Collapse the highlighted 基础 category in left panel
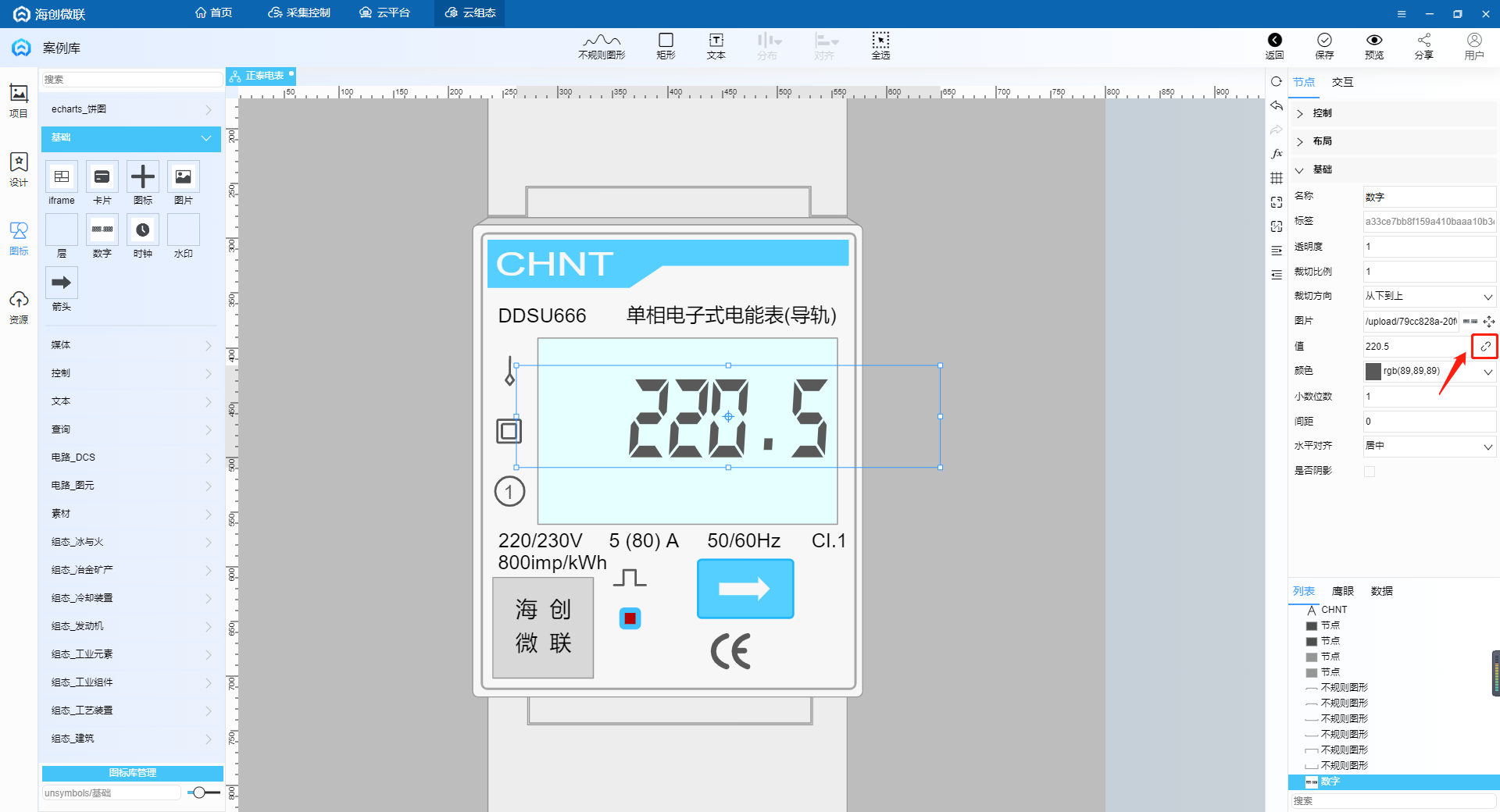Screen dimensions: 1500x812 [131, 137]
